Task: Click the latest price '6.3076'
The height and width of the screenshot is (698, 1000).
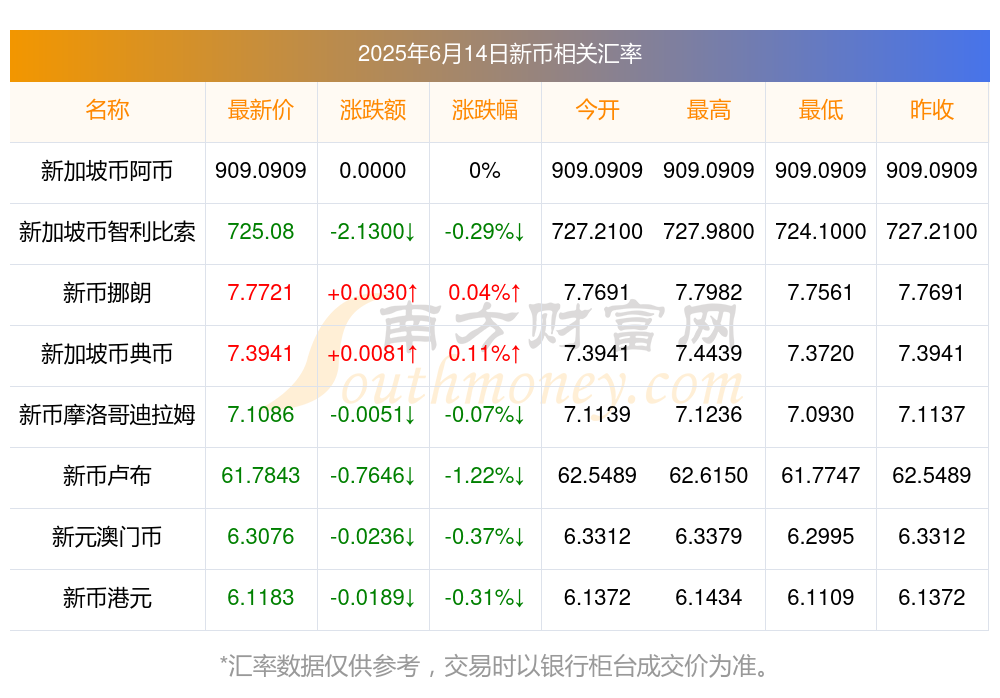Action: coord(260,536)
